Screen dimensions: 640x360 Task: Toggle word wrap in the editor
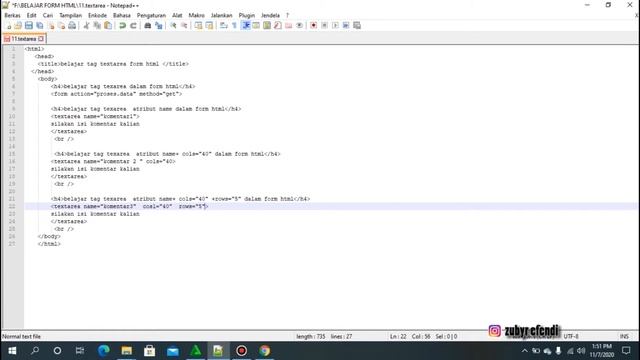point(224,26)
